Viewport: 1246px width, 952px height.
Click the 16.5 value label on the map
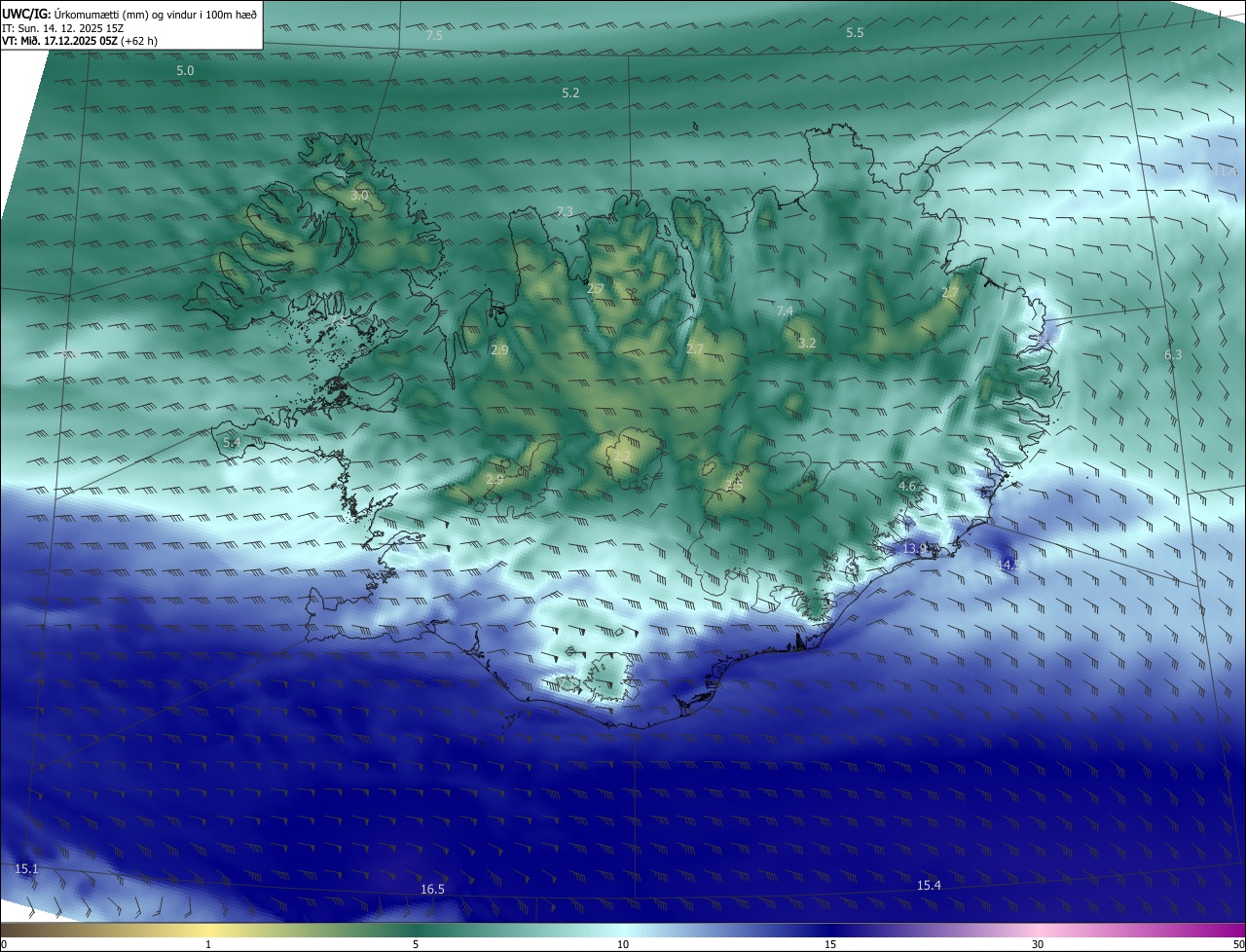pos(432,889)
